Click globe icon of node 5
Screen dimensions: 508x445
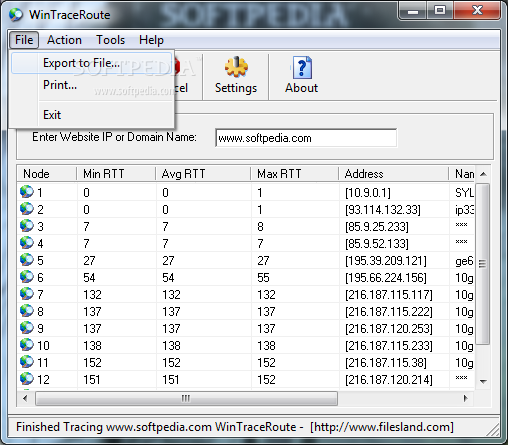pos(27,260)
